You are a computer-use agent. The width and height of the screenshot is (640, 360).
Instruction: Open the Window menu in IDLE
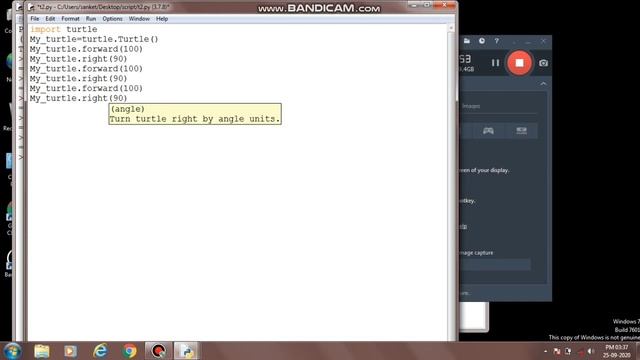pyautogui.click(x=139, y=19)
